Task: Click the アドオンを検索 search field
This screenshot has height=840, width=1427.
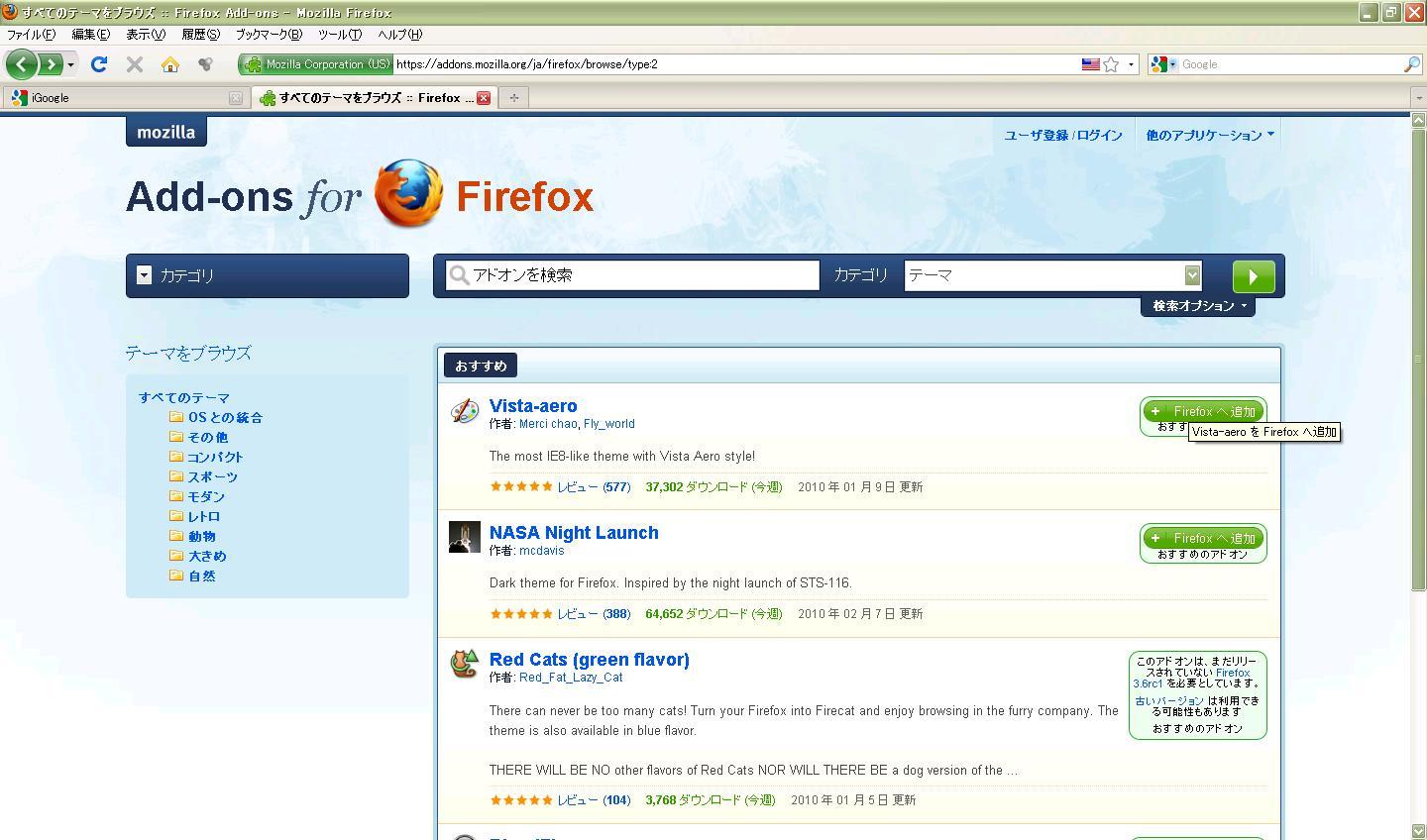Action: pos(632,275)
